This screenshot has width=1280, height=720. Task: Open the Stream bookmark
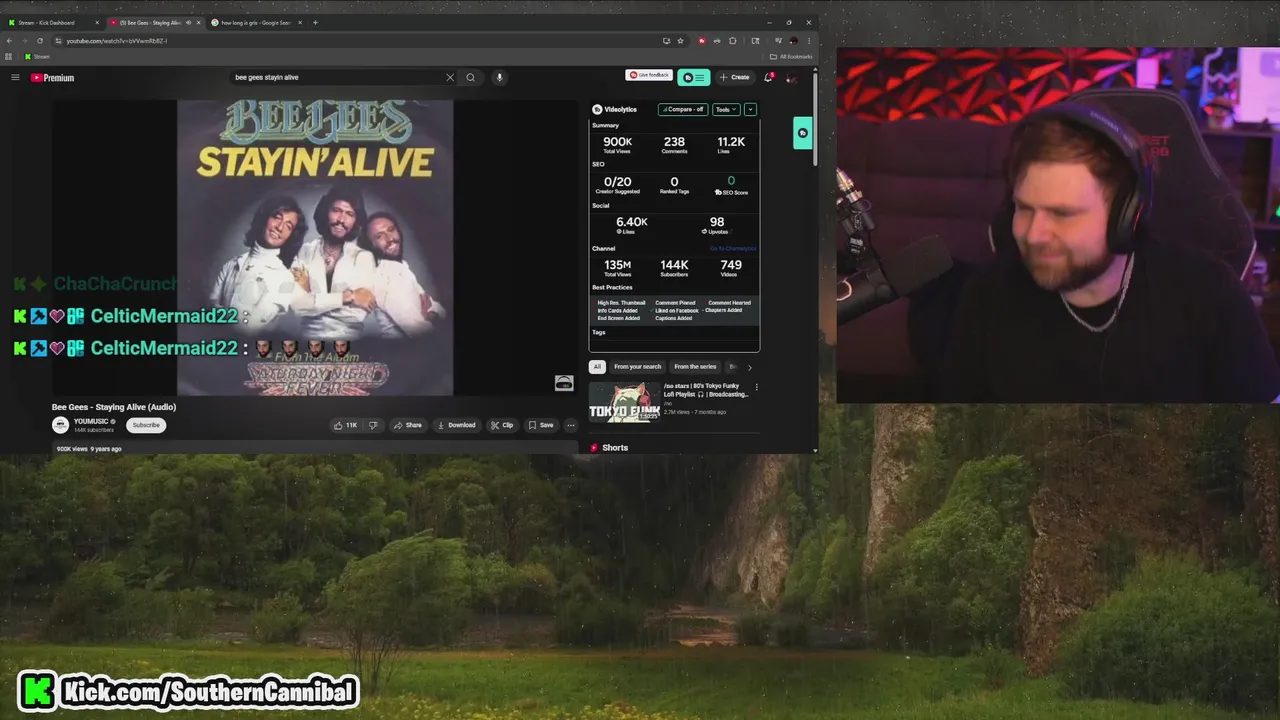click(36, 56)
